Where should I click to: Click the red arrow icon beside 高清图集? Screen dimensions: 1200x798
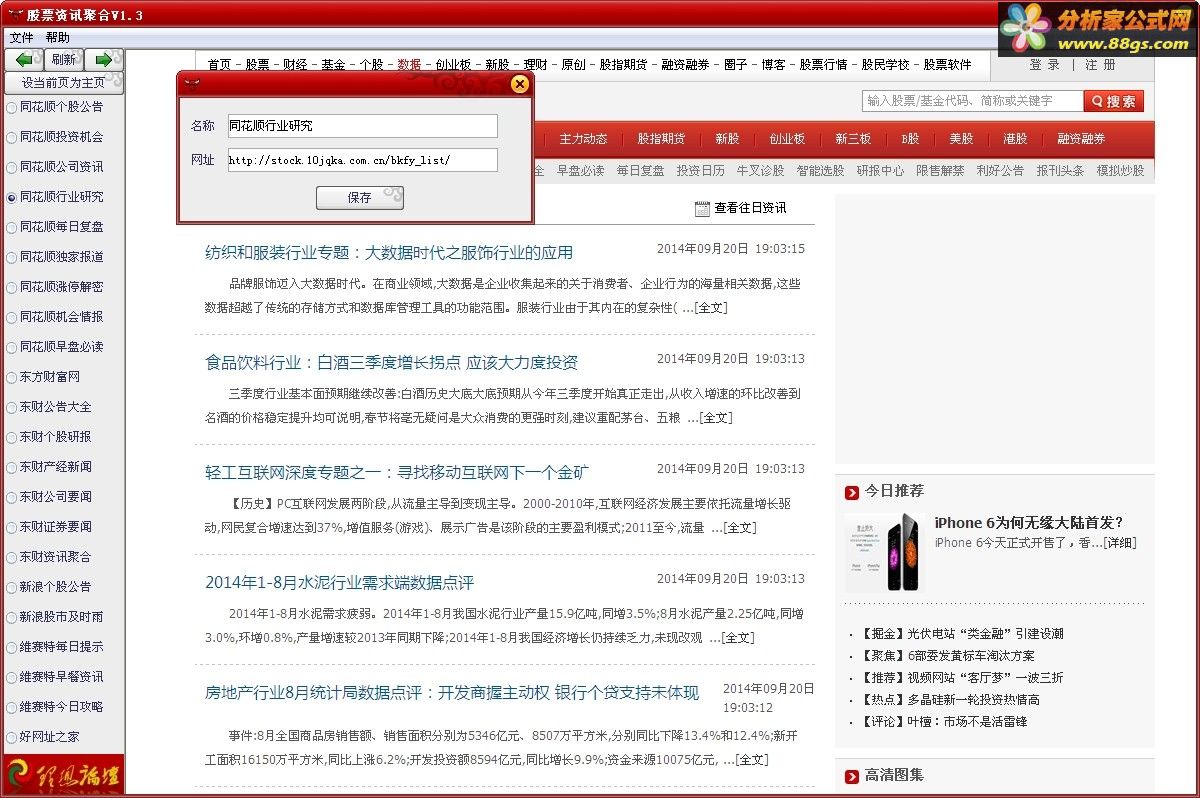coord(852,775)
